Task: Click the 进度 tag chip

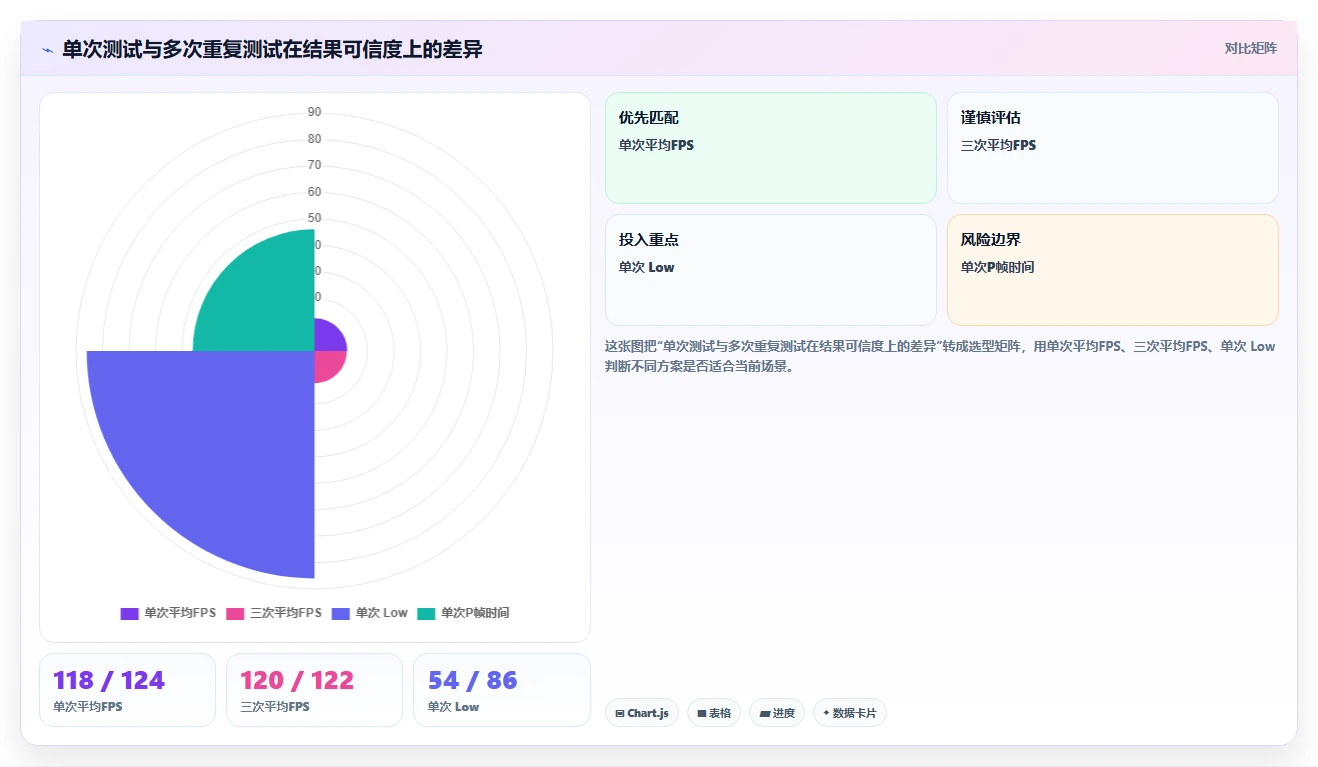Action: [x=777, y=713]
